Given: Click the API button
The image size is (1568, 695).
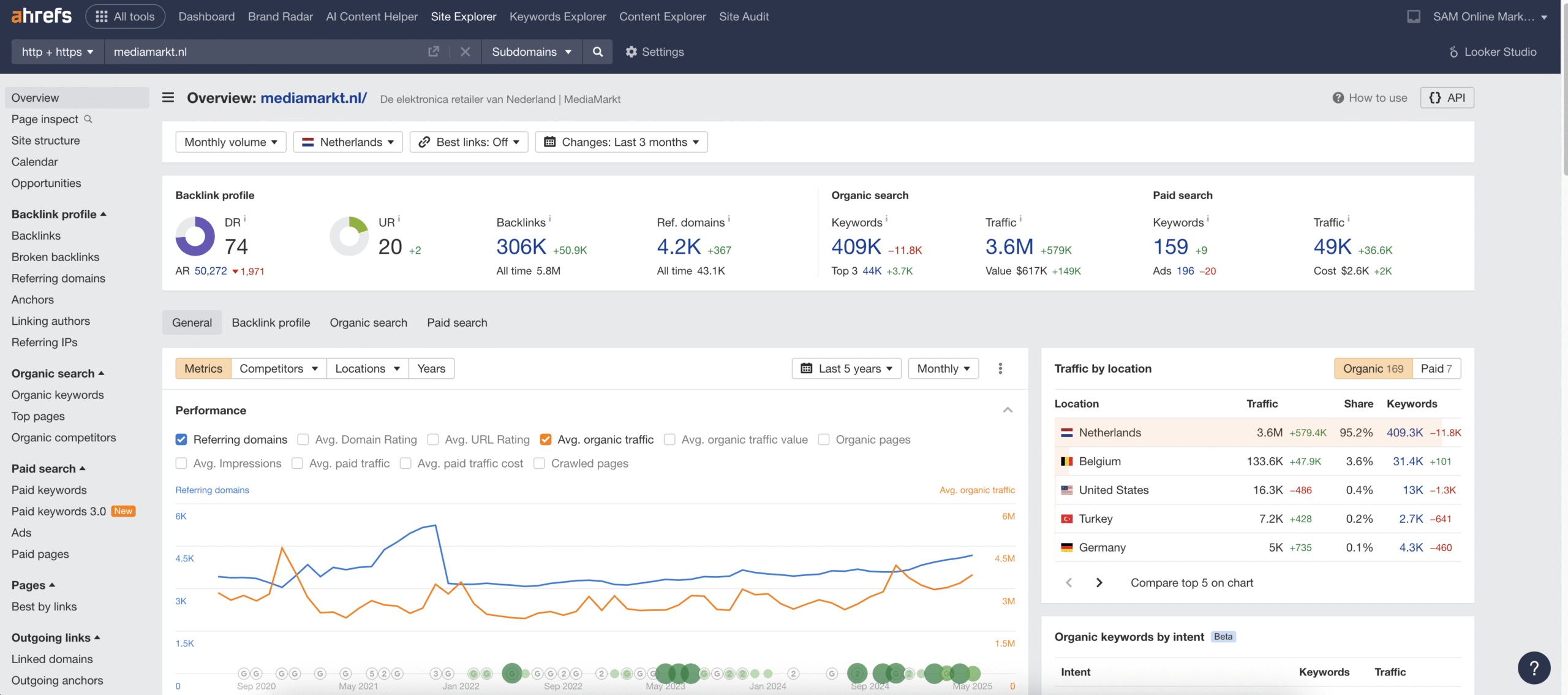Looking at the screenshot, I should pos(1447,98).
